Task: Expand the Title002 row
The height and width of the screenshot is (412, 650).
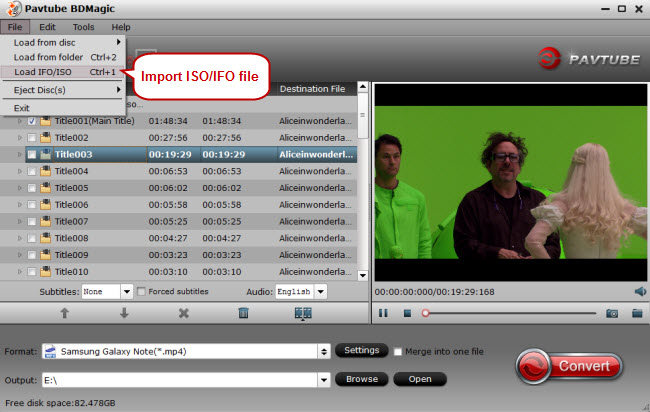Action: pos(19,138)
